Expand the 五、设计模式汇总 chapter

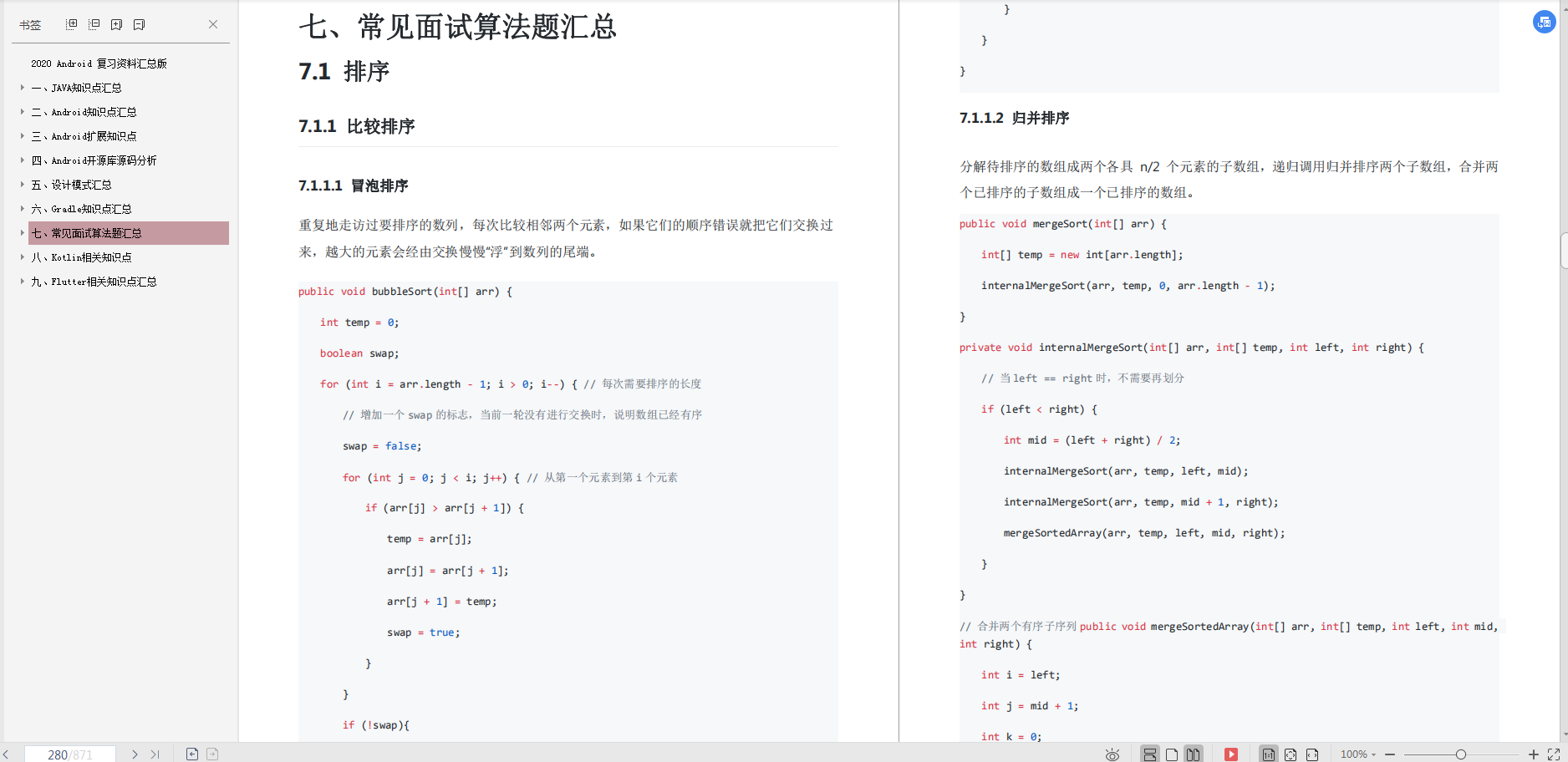point(21,184)
